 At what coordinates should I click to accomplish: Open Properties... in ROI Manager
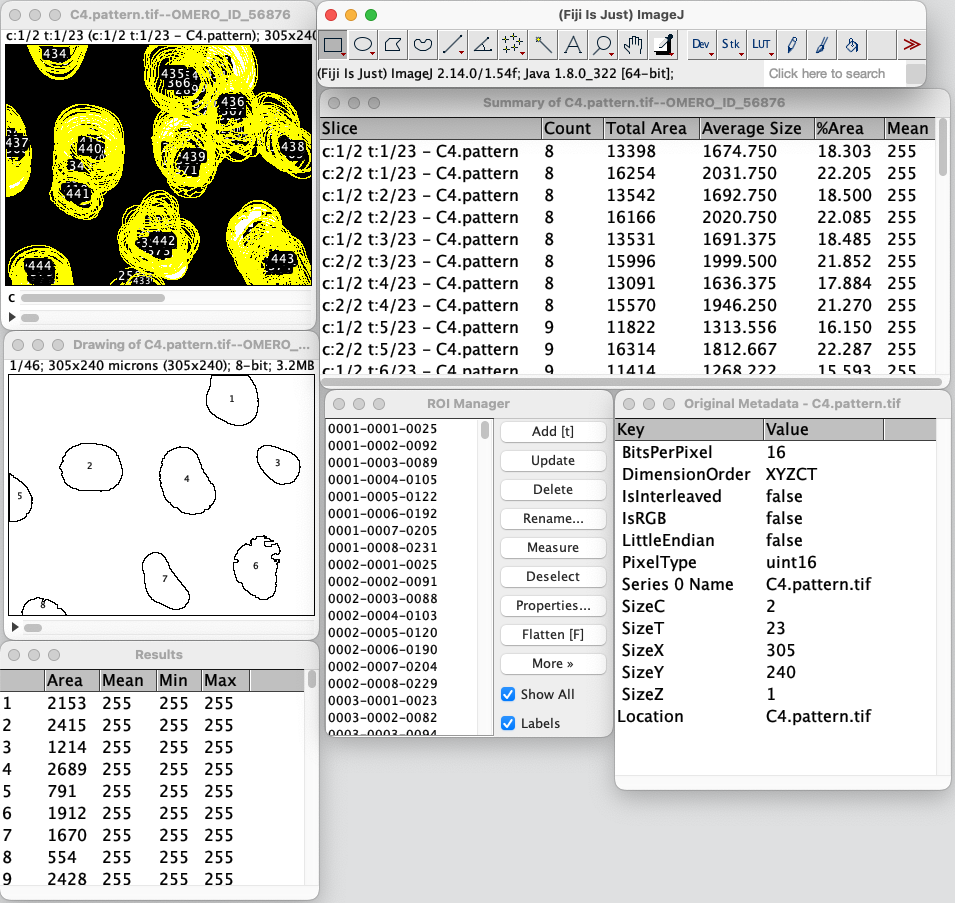coord(553,606)
